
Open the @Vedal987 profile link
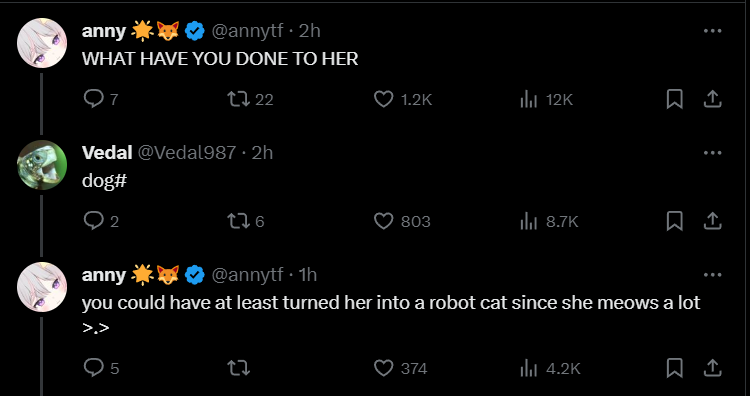(x=187, y=153)
